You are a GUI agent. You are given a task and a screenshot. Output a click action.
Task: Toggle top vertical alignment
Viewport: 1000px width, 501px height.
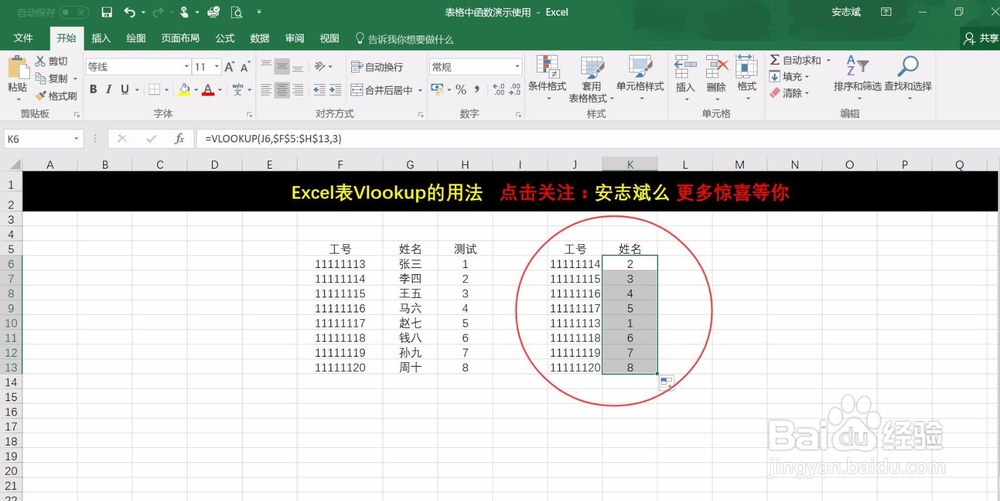[x=267, y=66]
